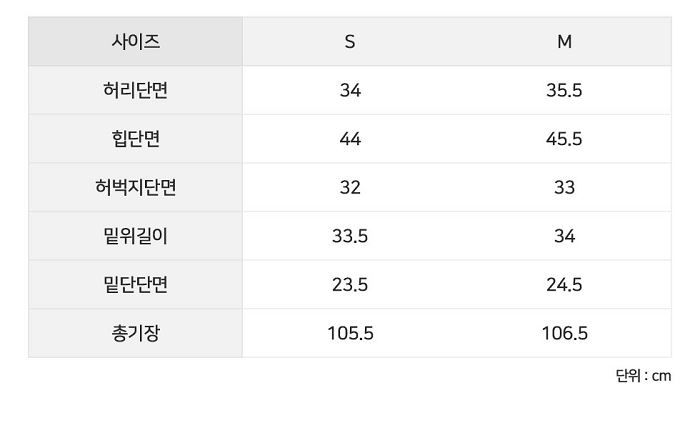The height and width of the screenshot is (438, 700).
Task: Click the 밑단단면 row label
Action: click(x=136, y=284)
